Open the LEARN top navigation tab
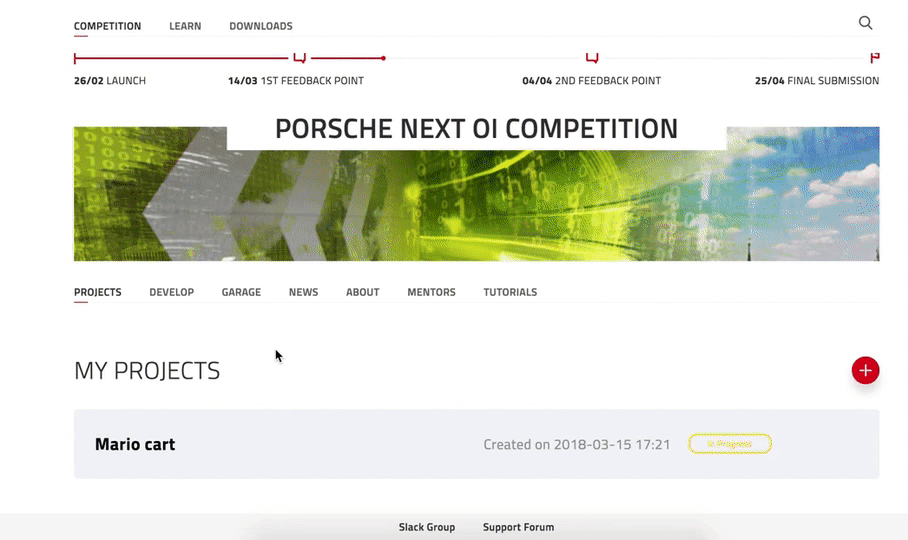 185,26
